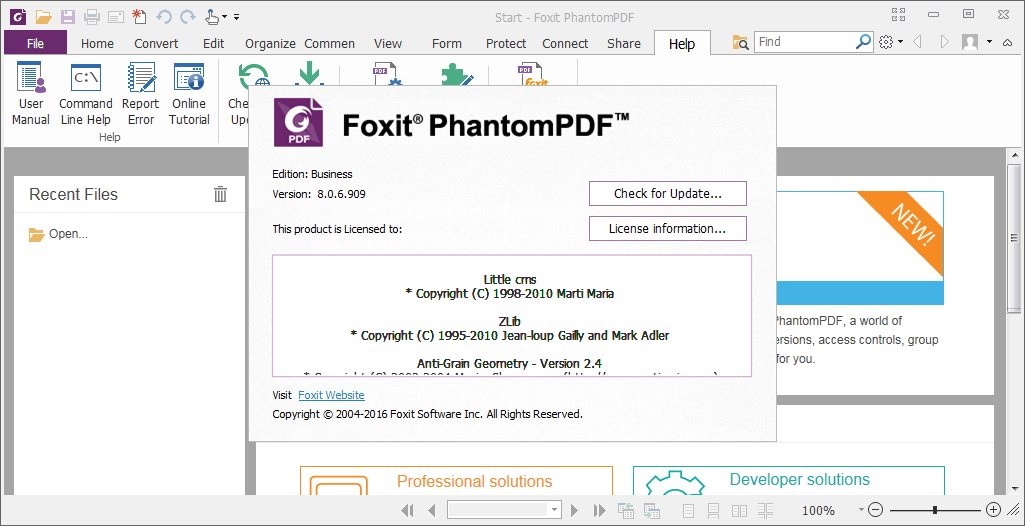Switch to single page view
The height and width of the screenshot is (526, 1025).
coord(688,510)
